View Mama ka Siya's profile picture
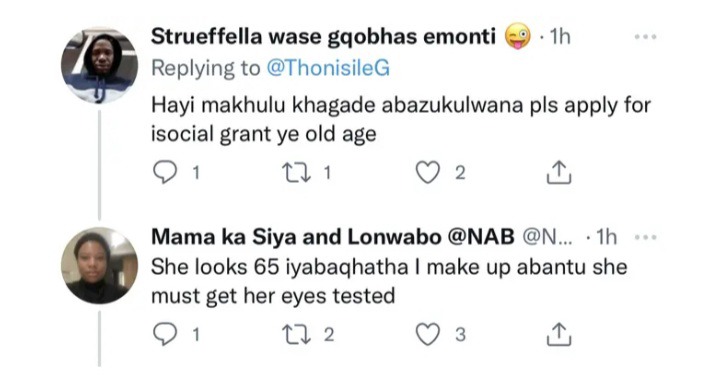Image resolution: width=720 pixels, height=379 pixels. pyautogui.click(x=100, y=266)
